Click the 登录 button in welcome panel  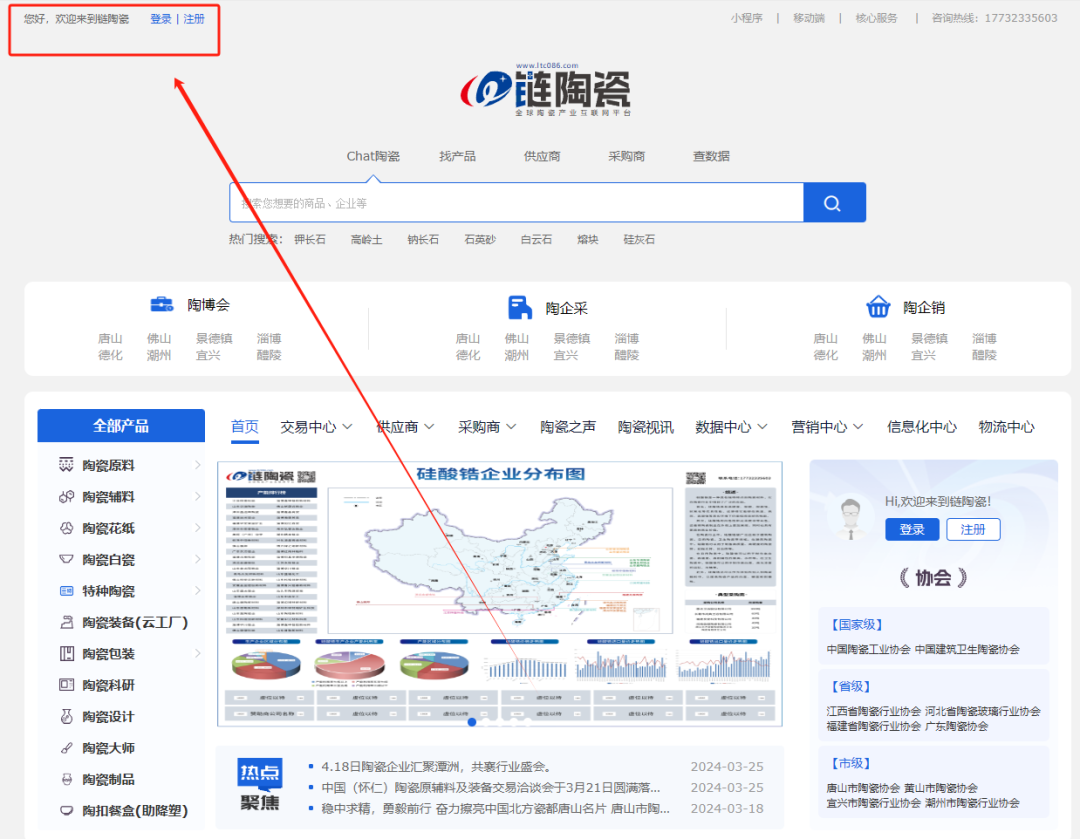911,529
